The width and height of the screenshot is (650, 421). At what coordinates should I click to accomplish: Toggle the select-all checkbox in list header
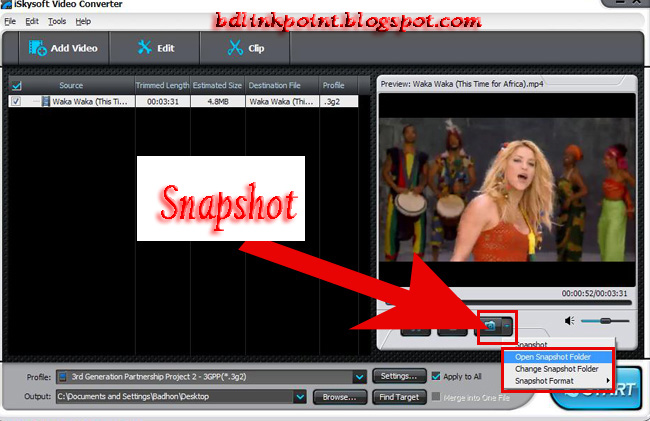pos(17,86)
